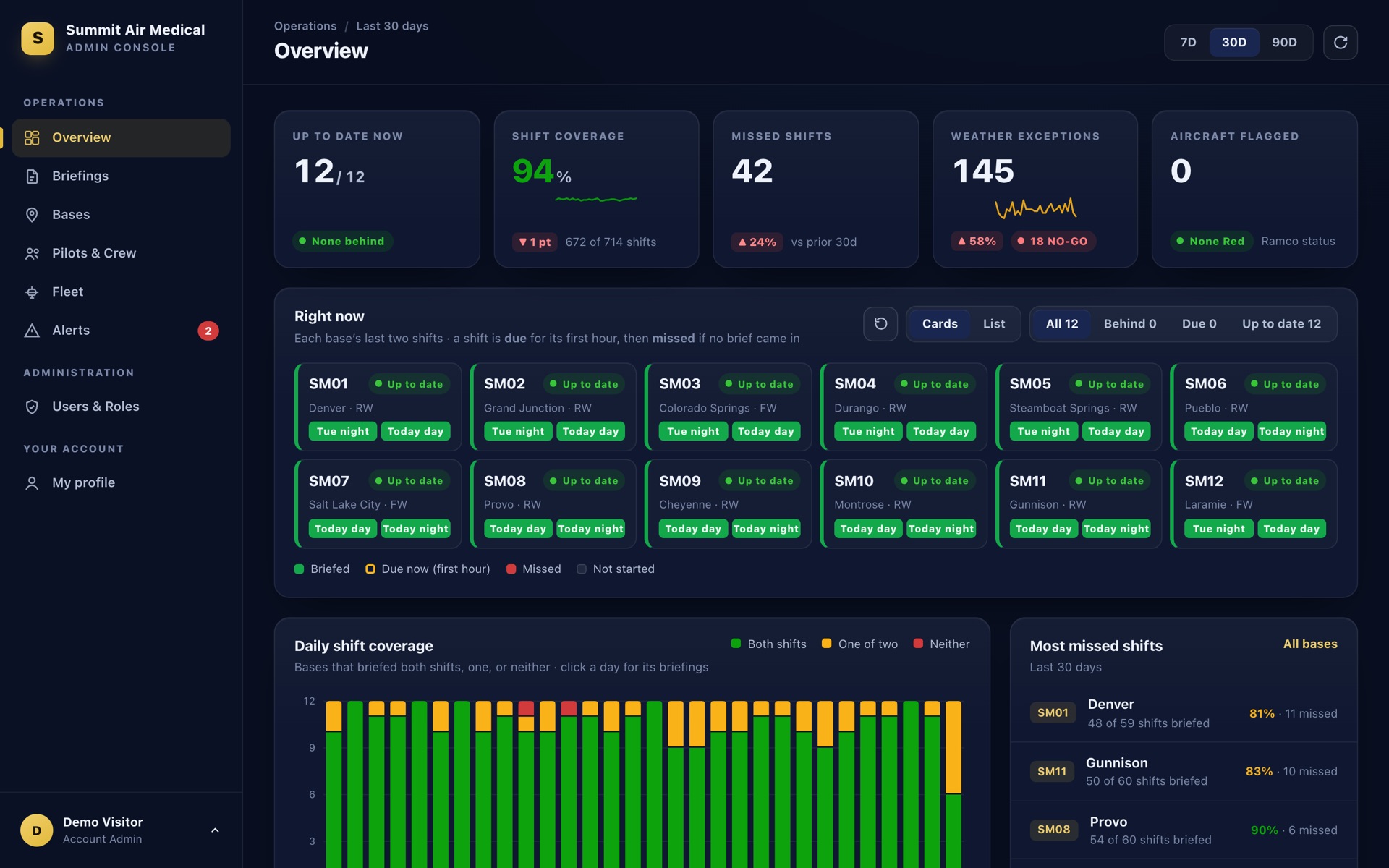
Task: Open the SM09 Cheyenne base card
Action: point(729,504)
